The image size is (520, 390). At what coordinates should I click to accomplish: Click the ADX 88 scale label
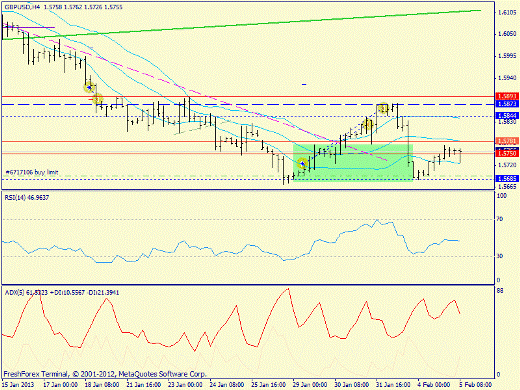click(x=500, y=291)
